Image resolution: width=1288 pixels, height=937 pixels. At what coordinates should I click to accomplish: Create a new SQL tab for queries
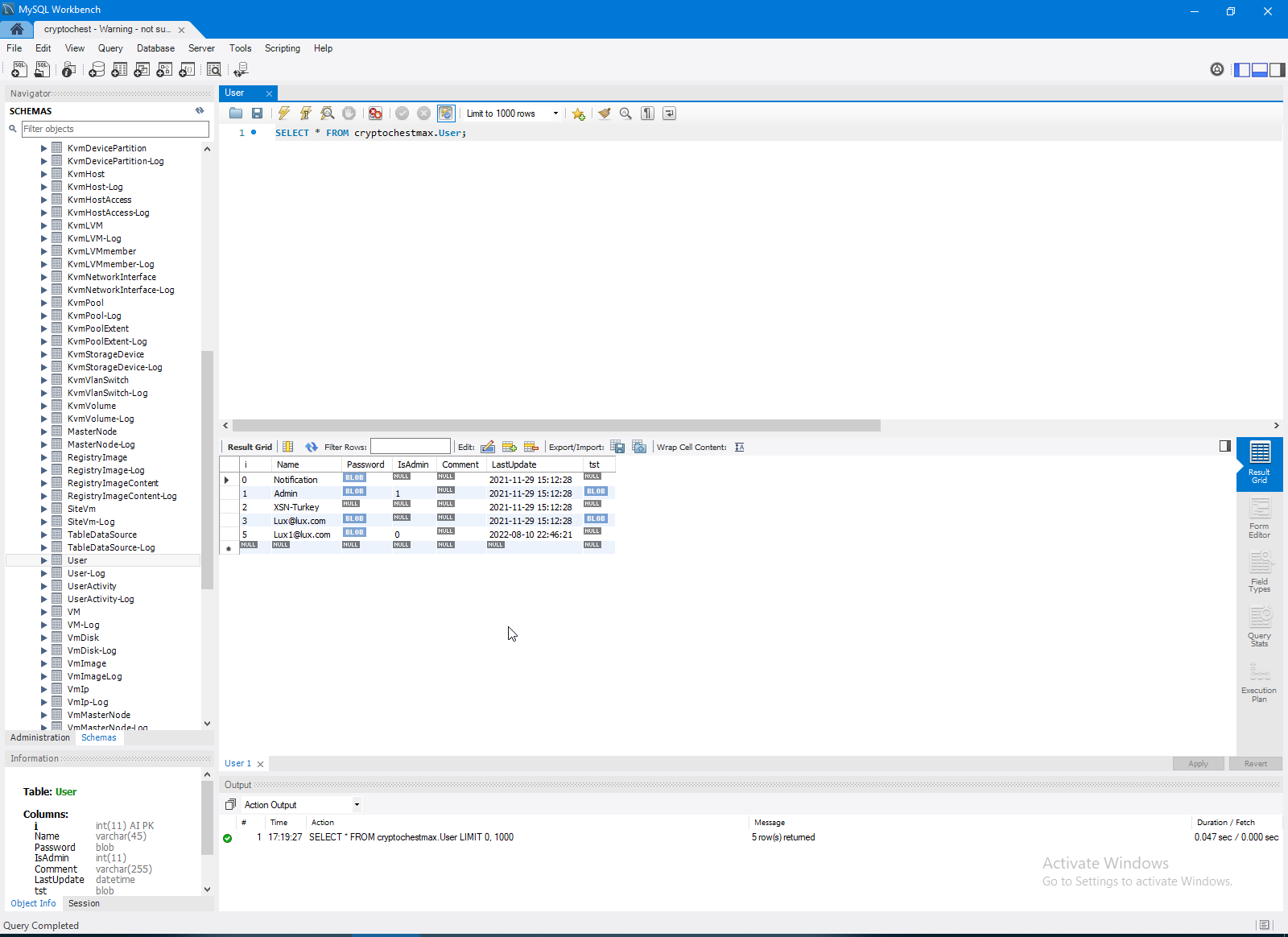pyautogui.click(x=19, y=70)
